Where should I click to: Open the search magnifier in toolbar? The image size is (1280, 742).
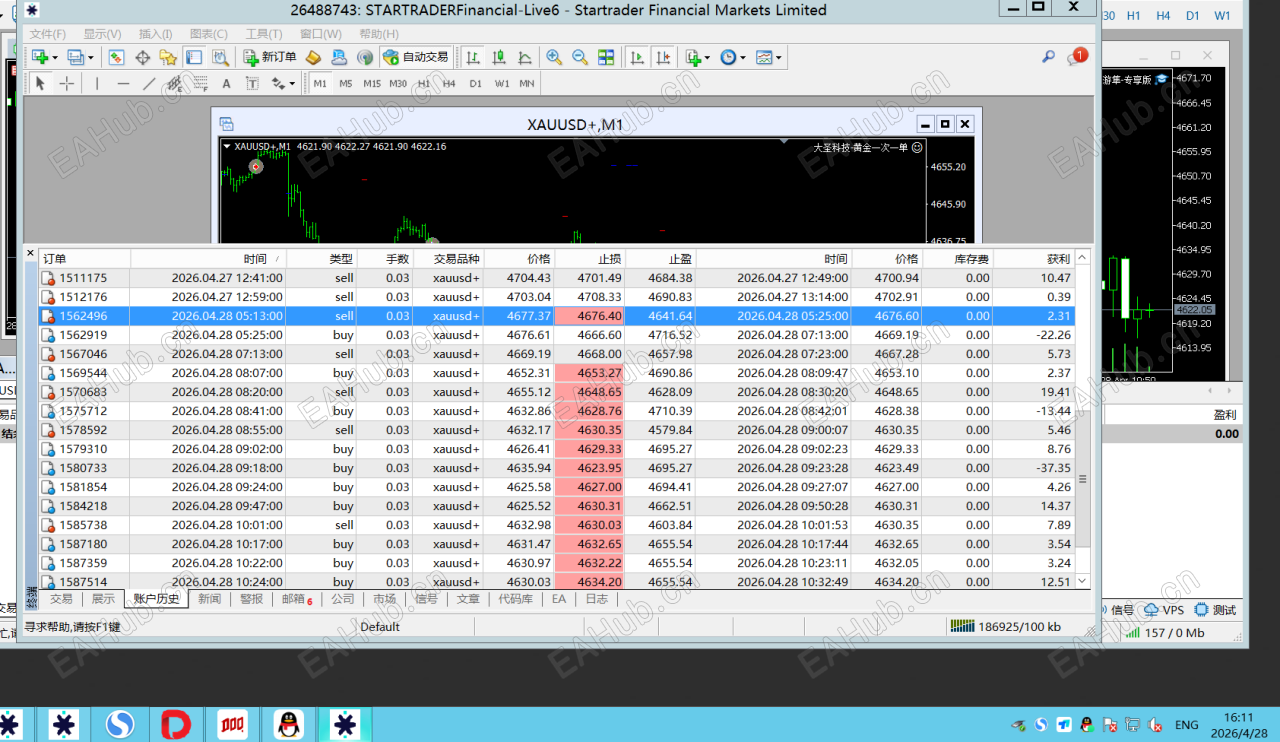[1048, 57]
